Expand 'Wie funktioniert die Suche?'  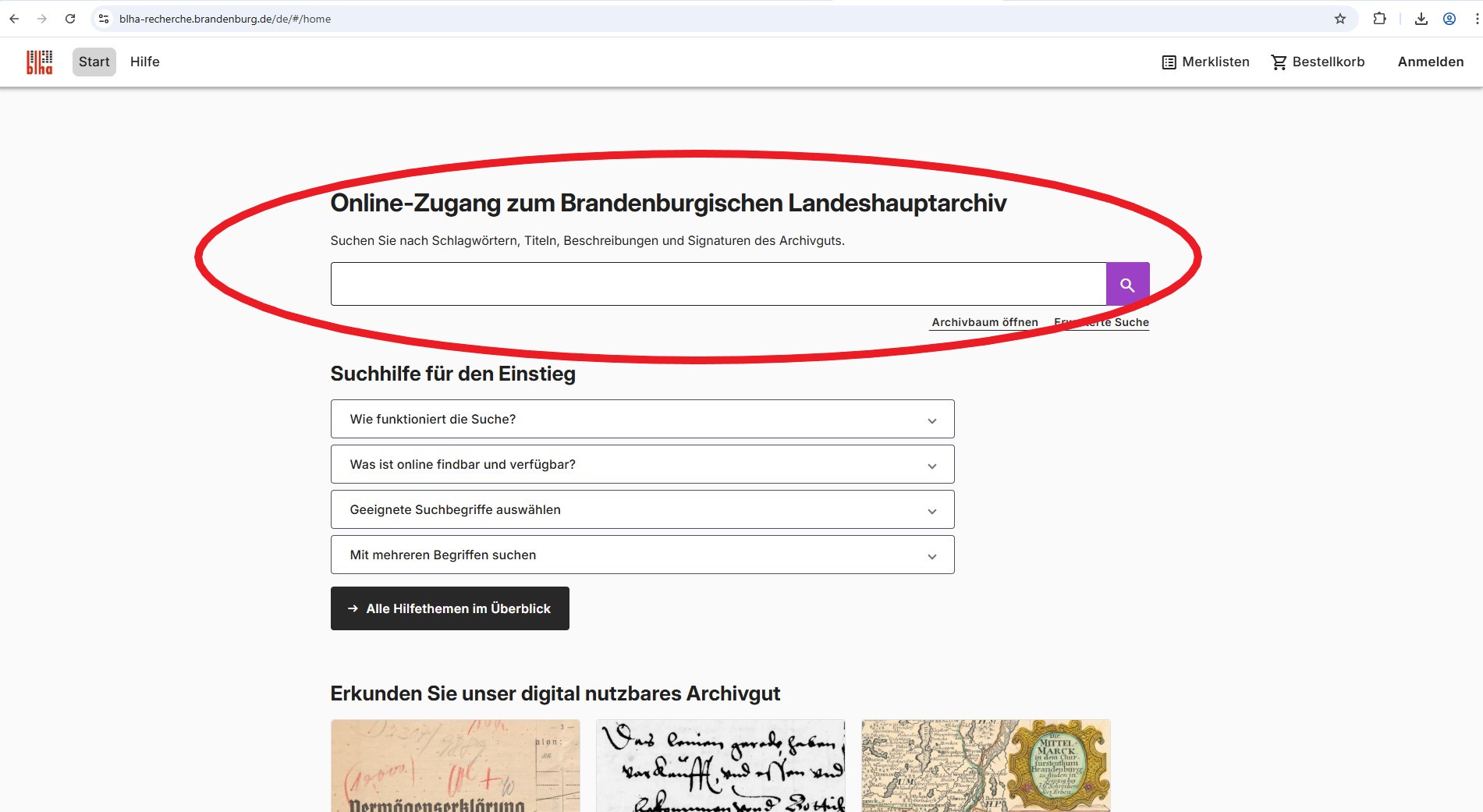tap(641, 419)
